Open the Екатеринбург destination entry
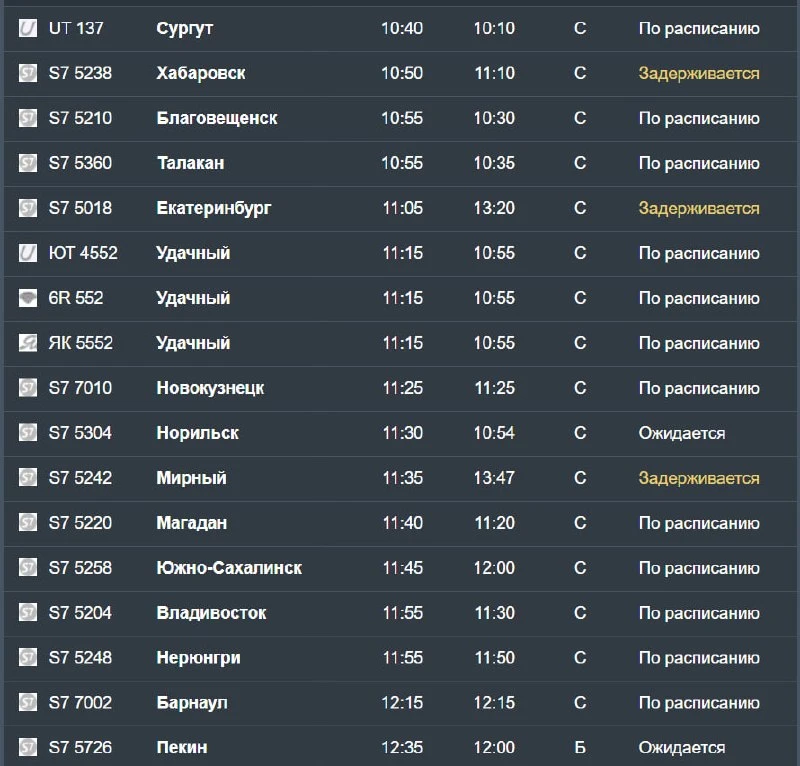 214,208
